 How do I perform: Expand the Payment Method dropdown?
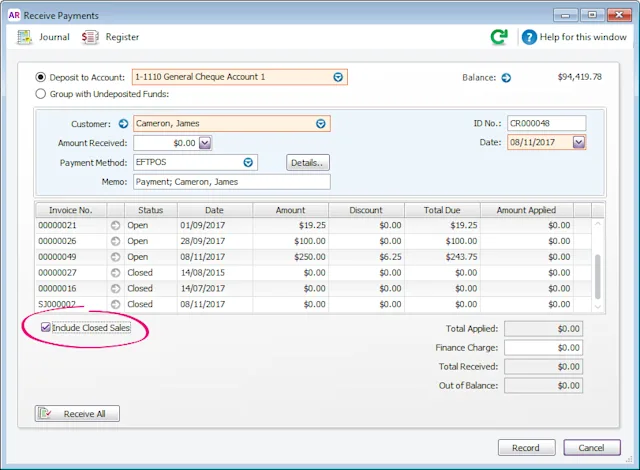pos(248,162)
